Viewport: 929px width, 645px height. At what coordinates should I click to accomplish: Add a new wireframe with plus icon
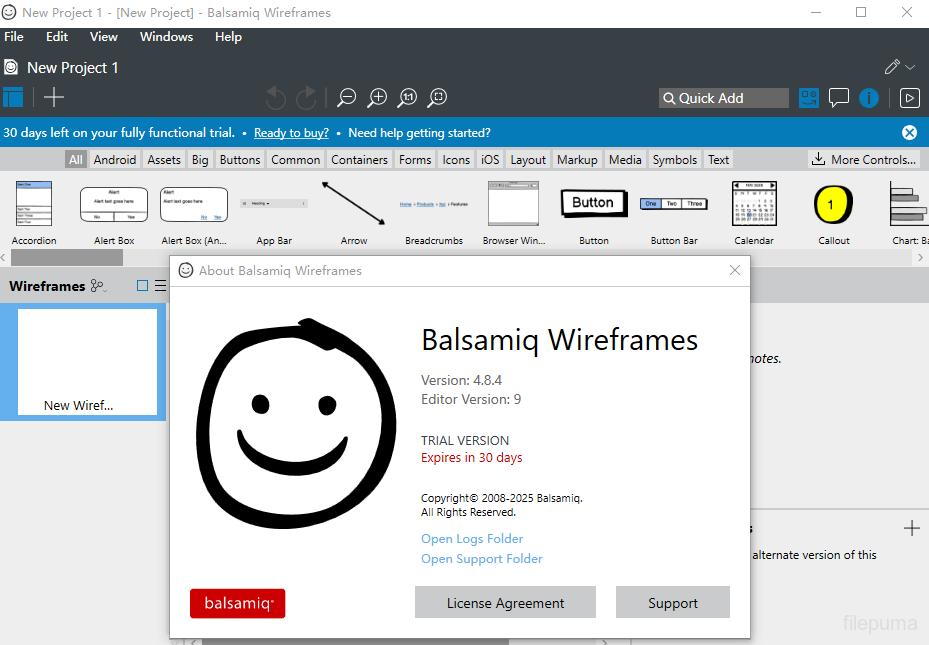54,98
